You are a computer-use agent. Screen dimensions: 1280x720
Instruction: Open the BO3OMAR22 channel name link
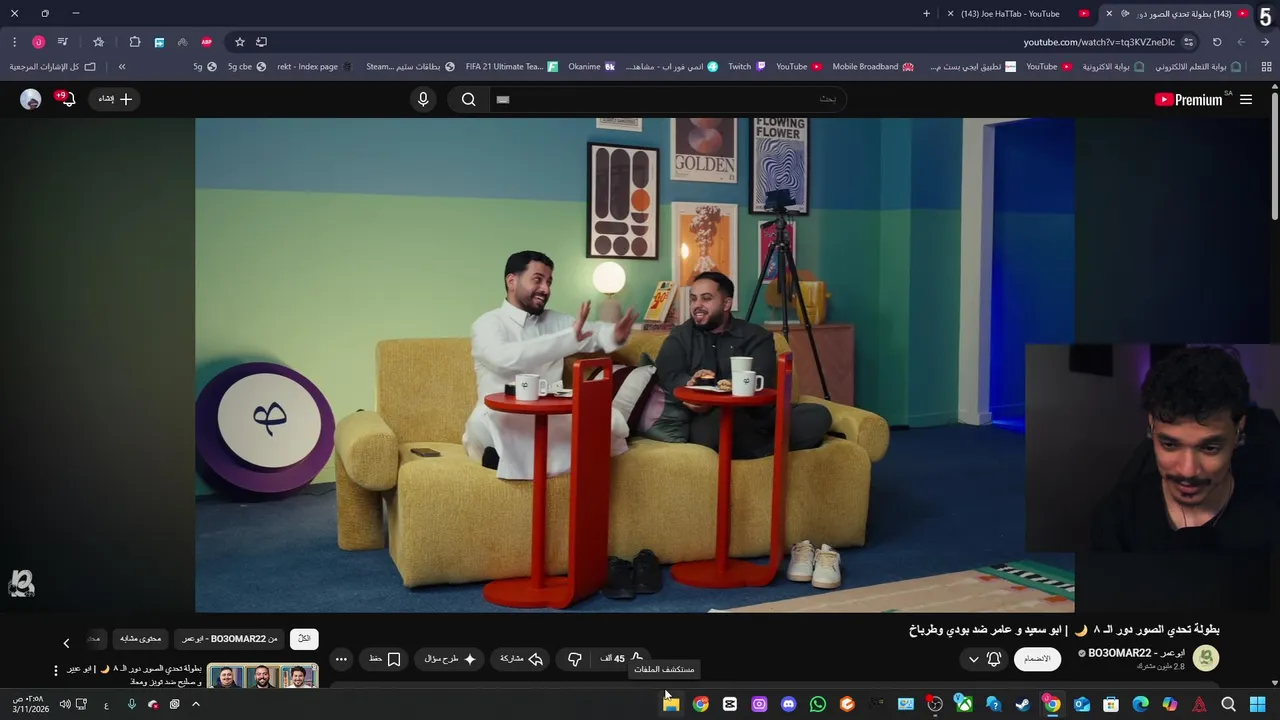(1136, 653)
